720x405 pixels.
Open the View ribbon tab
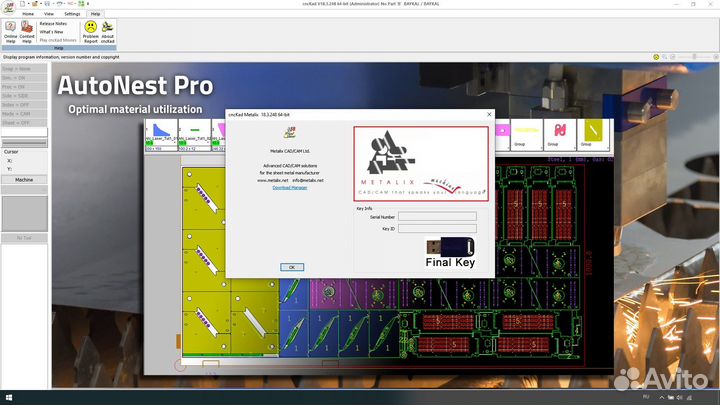pos(49,14)
